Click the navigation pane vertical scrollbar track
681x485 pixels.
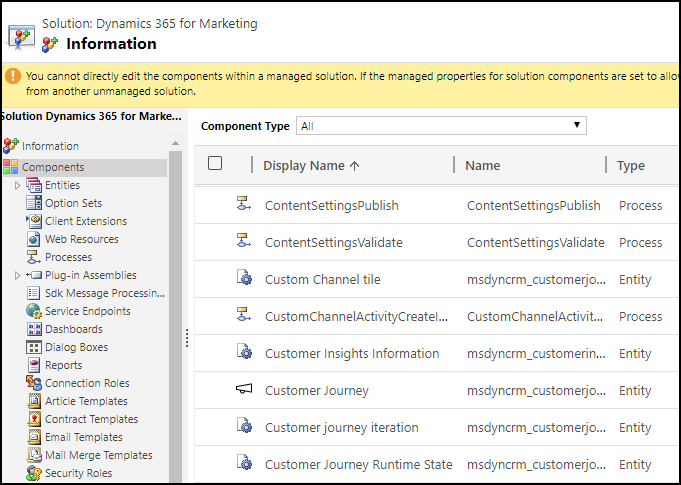(175, 317)
